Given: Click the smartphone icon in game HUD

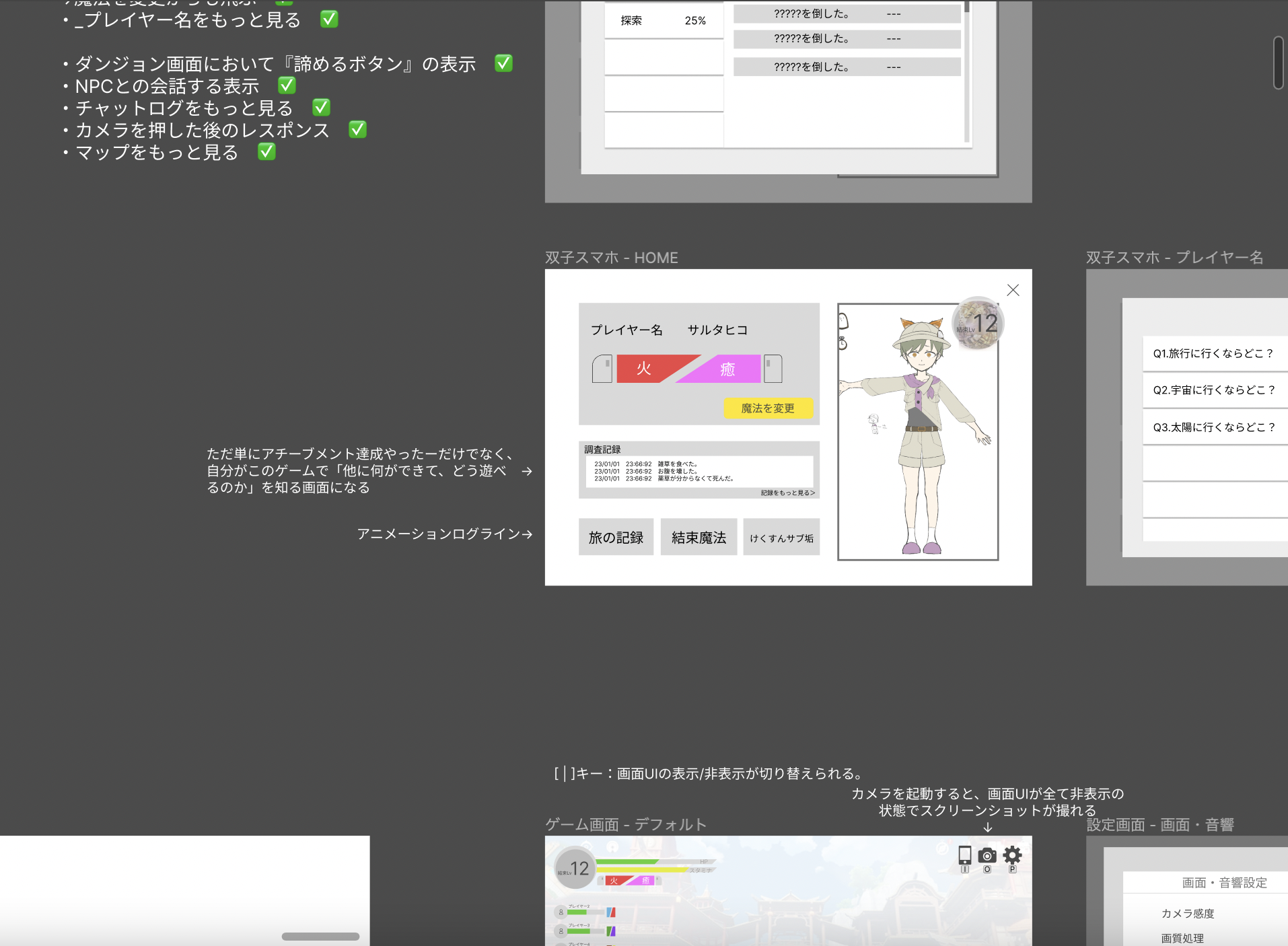Looking at the screenshot, I should [964, 855].
